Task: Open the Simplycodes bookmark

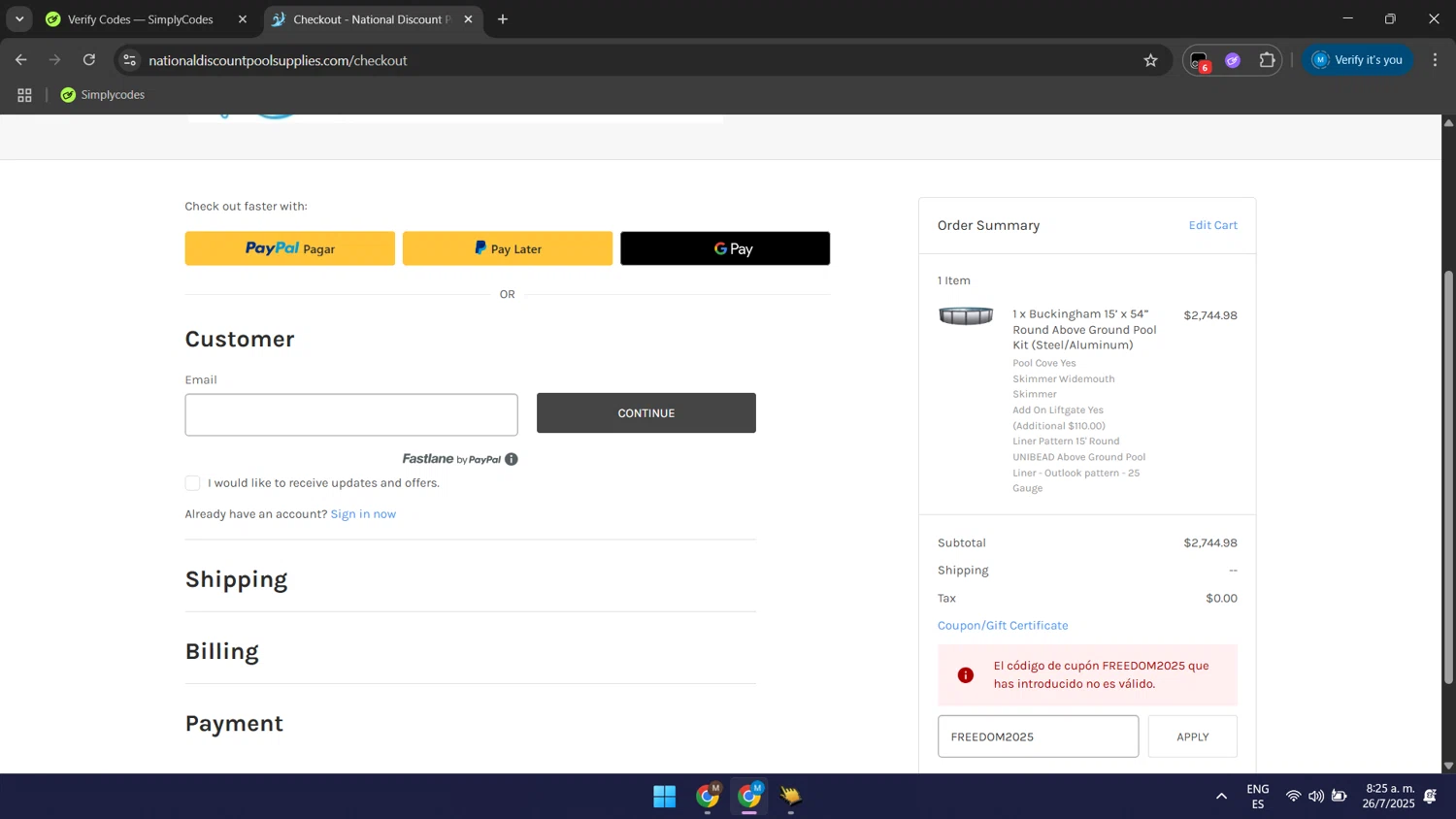Action: (103, 95)
